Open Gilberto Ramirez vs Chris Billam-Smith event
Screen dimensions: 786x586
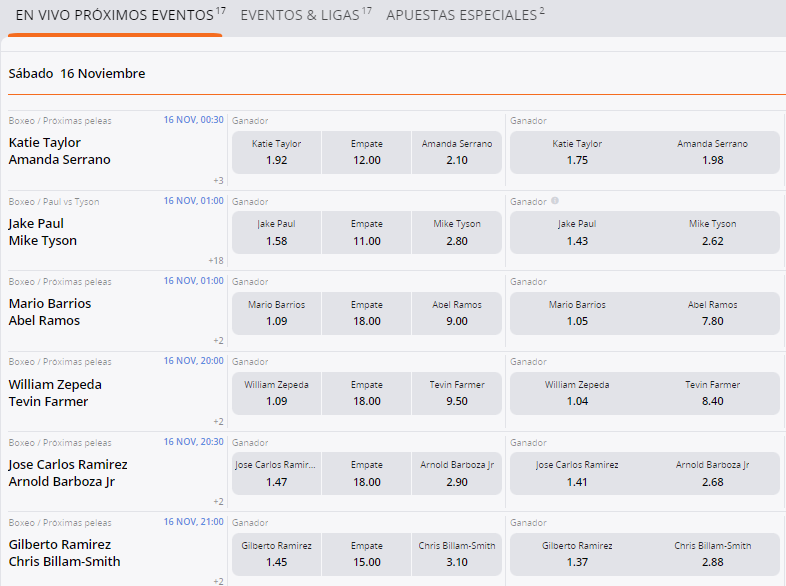(64, 553)
